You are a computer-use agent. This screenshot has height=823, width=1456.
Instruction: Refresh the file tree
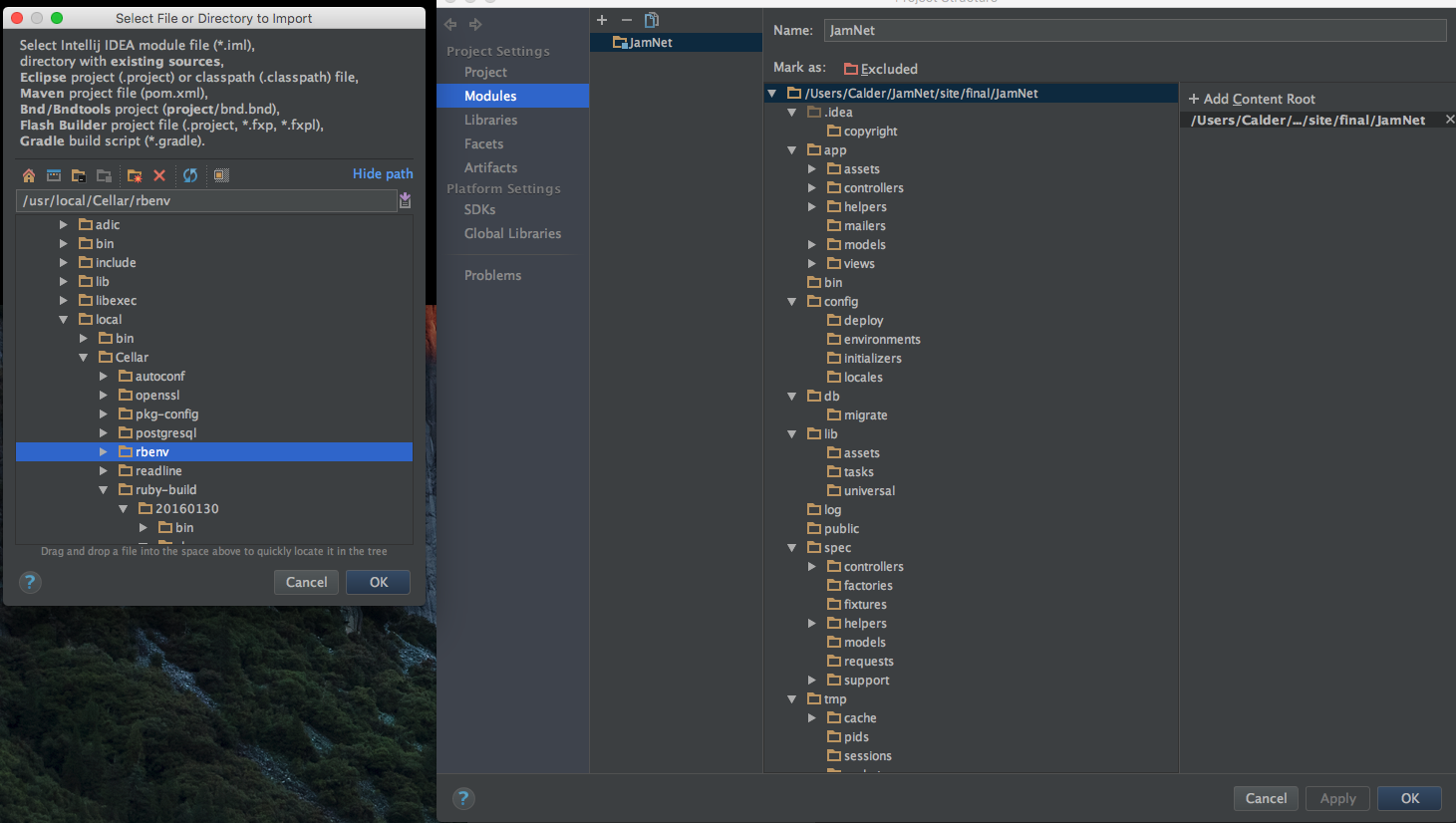(190, 175)
